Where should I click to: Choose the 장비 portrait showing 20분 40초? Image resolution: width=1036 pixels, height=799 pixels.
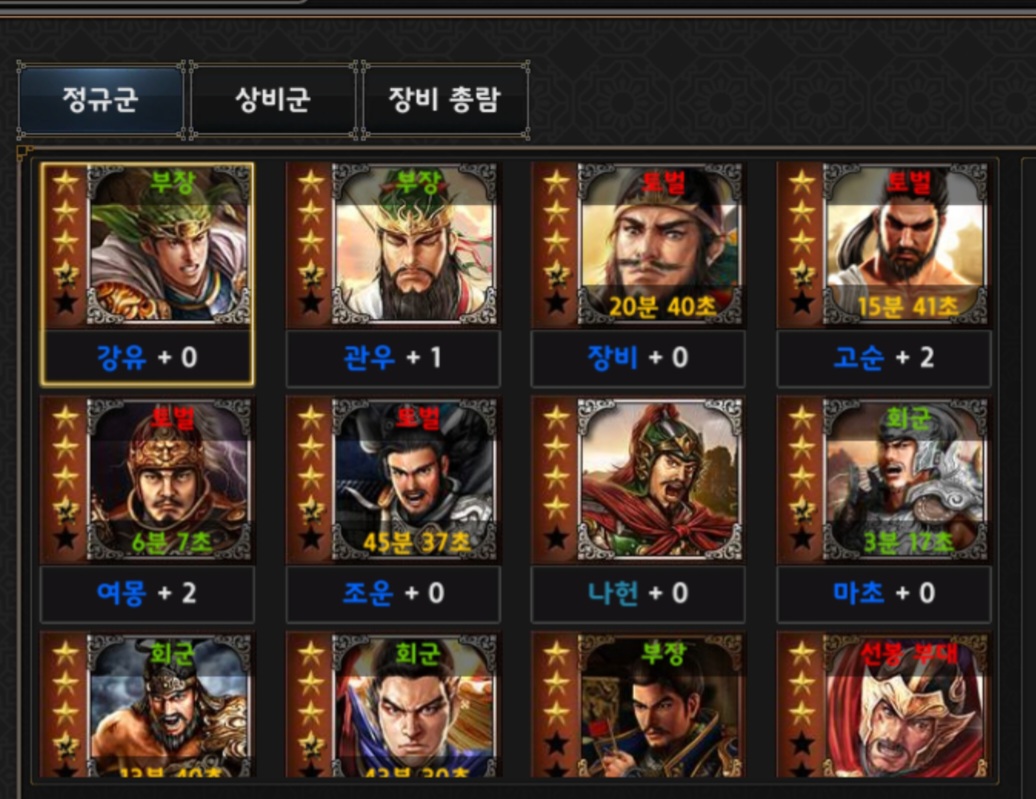[x=660, y=245]
